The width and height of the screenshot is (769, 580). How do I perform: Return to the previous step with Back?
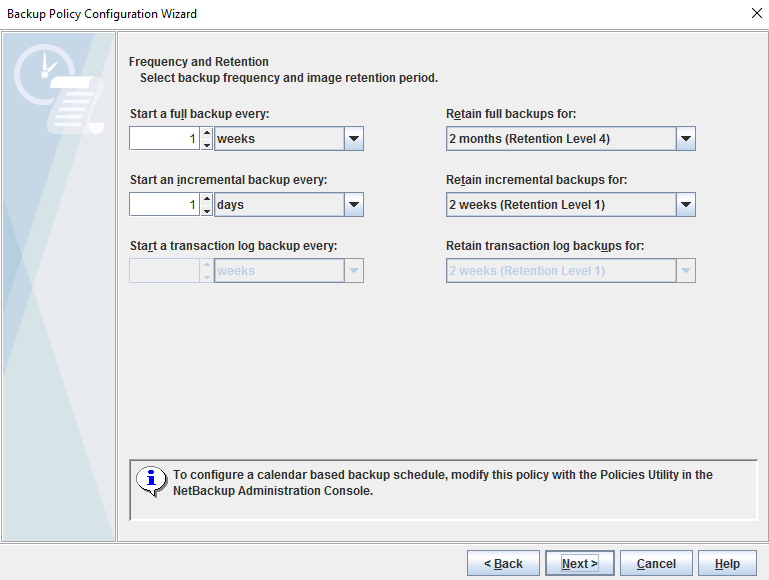point(503,564)
